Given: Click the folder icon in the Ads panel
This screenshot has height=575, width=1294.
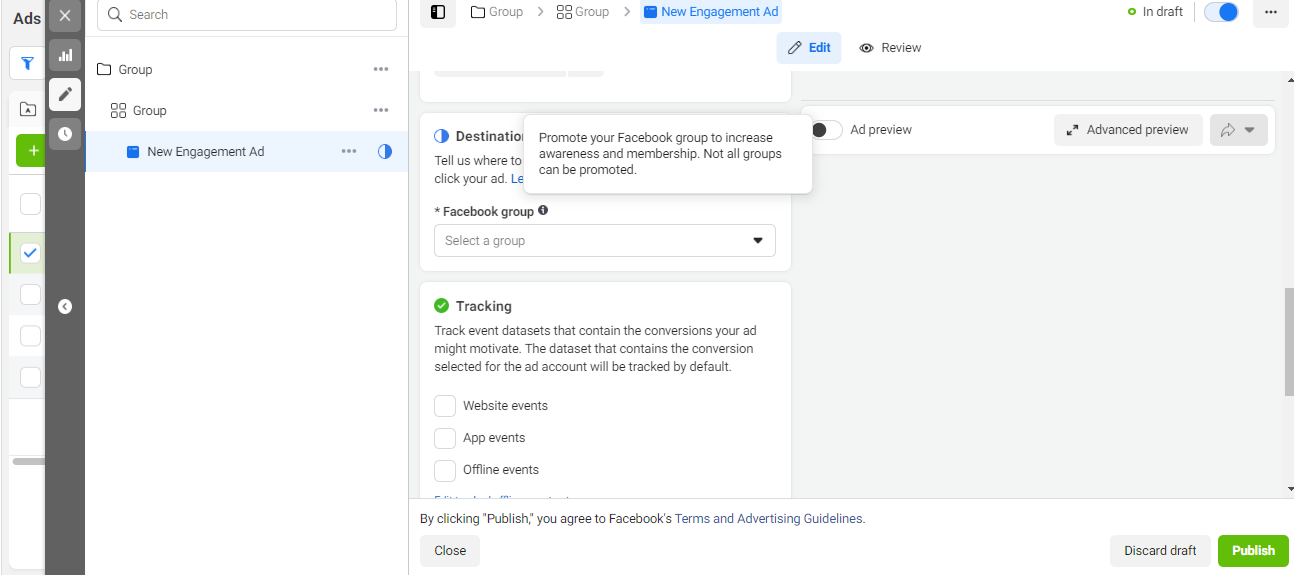Looking at the screenshot, I should point(28,110).
